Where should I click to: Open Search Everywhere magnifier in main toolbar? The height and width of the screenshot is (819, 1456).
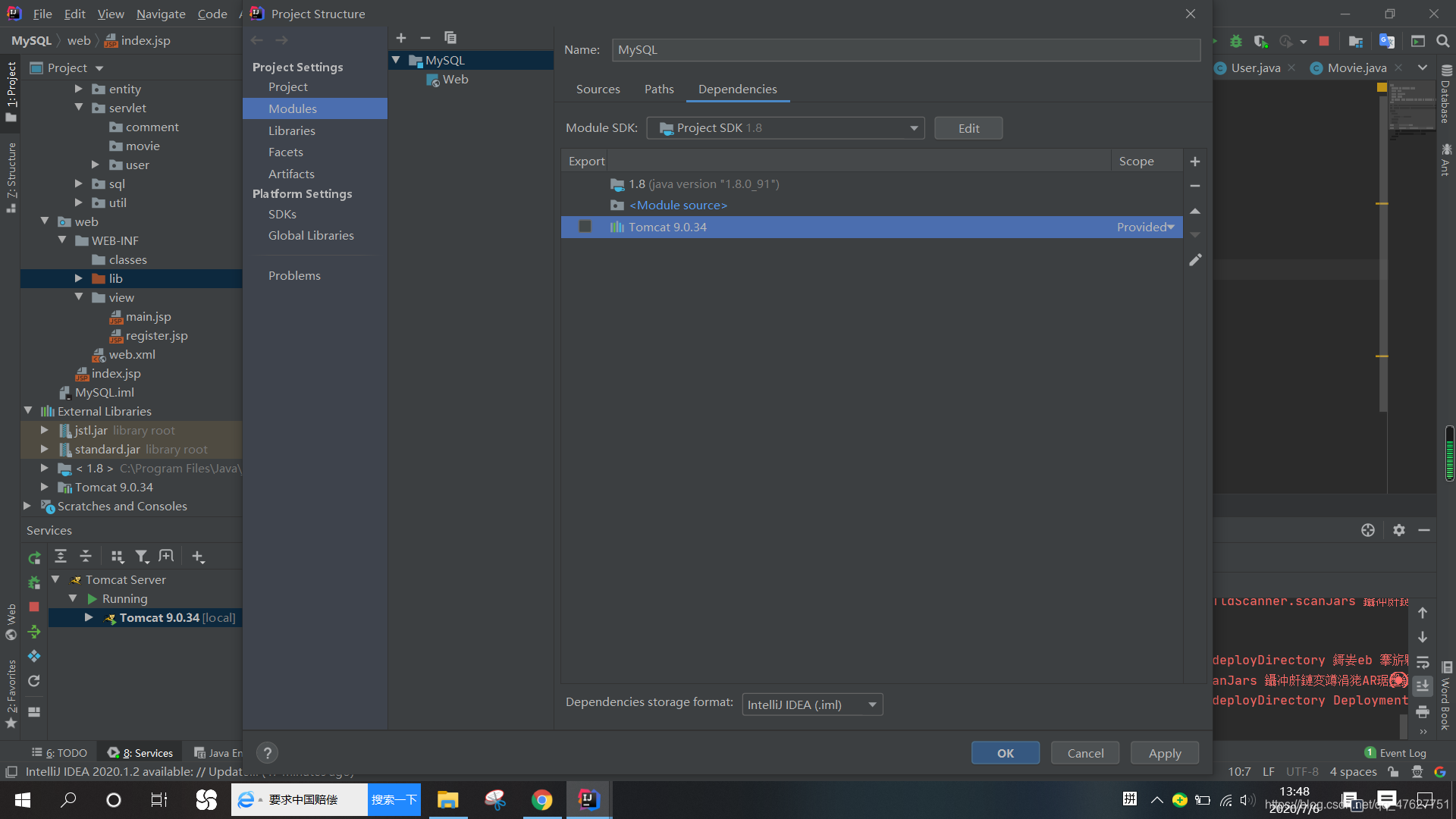(x=1443, y=41)
